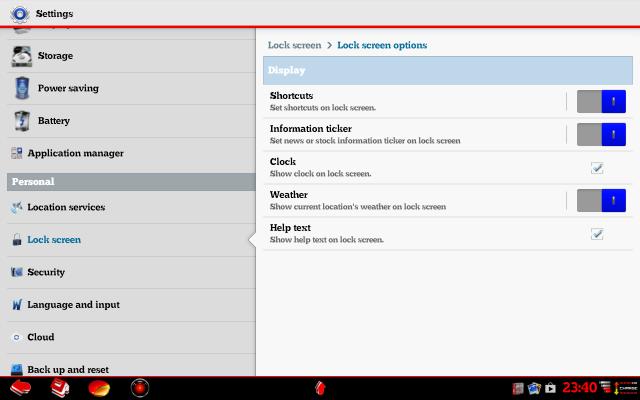Viewport: 640px width, 400px height.
Task: Open Back up and reset settings
Action: [x=68, y=369]
